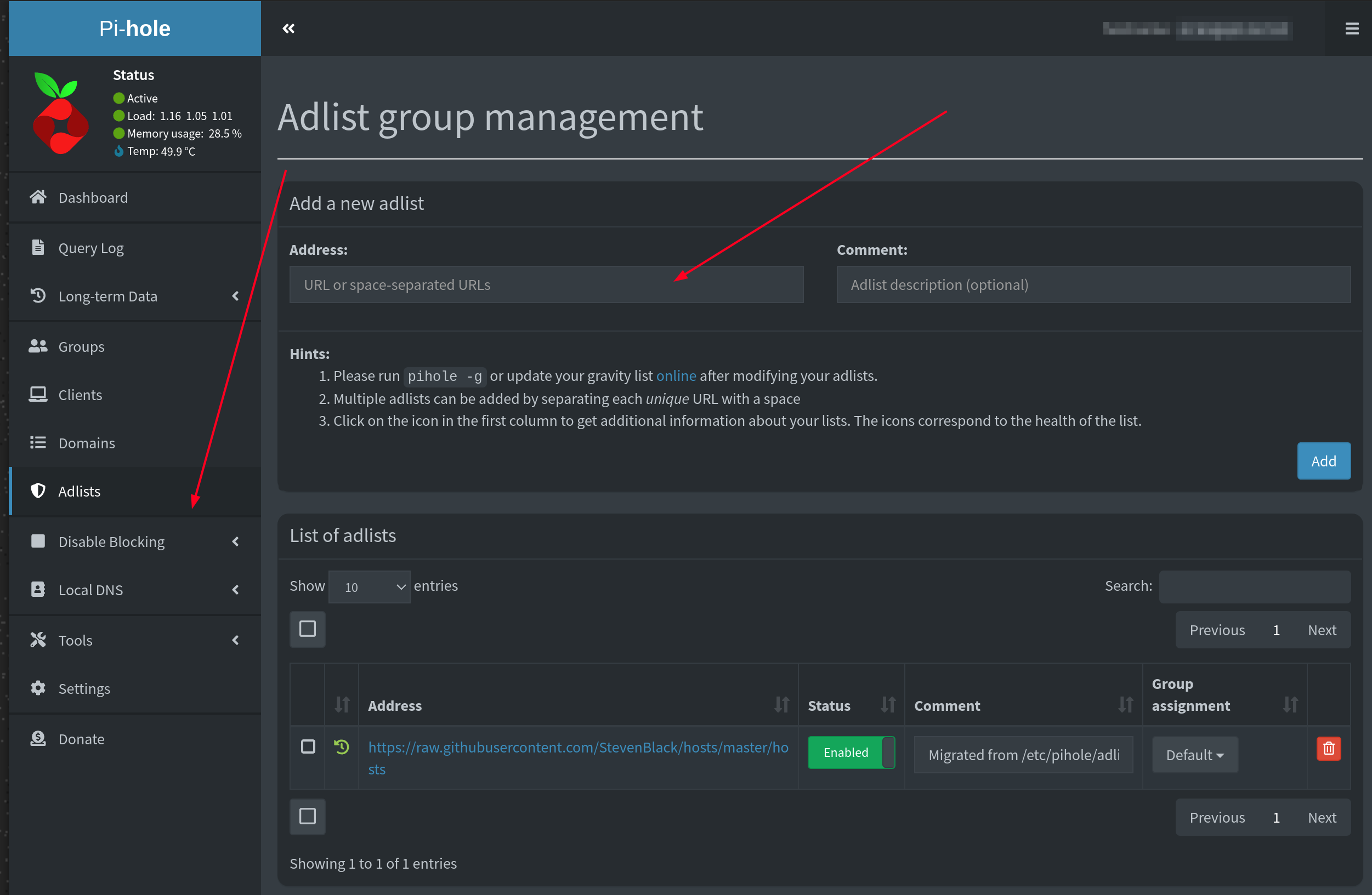
Task: Toggle the Enabled status switch
Action: [x=851, y=752]
